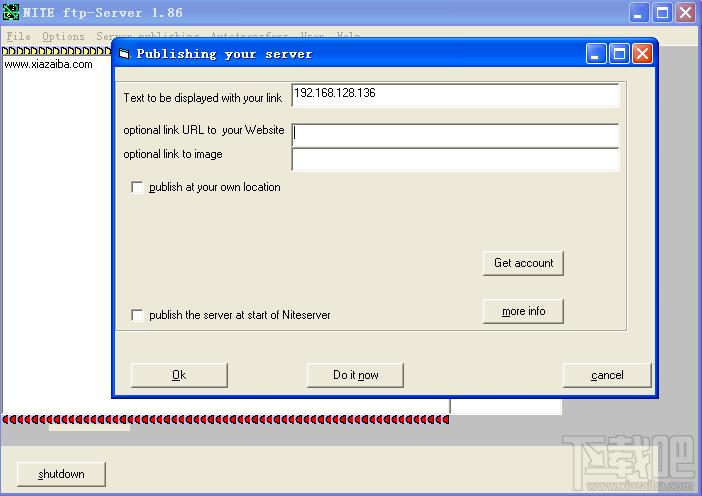Screen dimensions: 702x496
Task: Minimize the NITE ftp-Server main window
Action: (640, 13)
